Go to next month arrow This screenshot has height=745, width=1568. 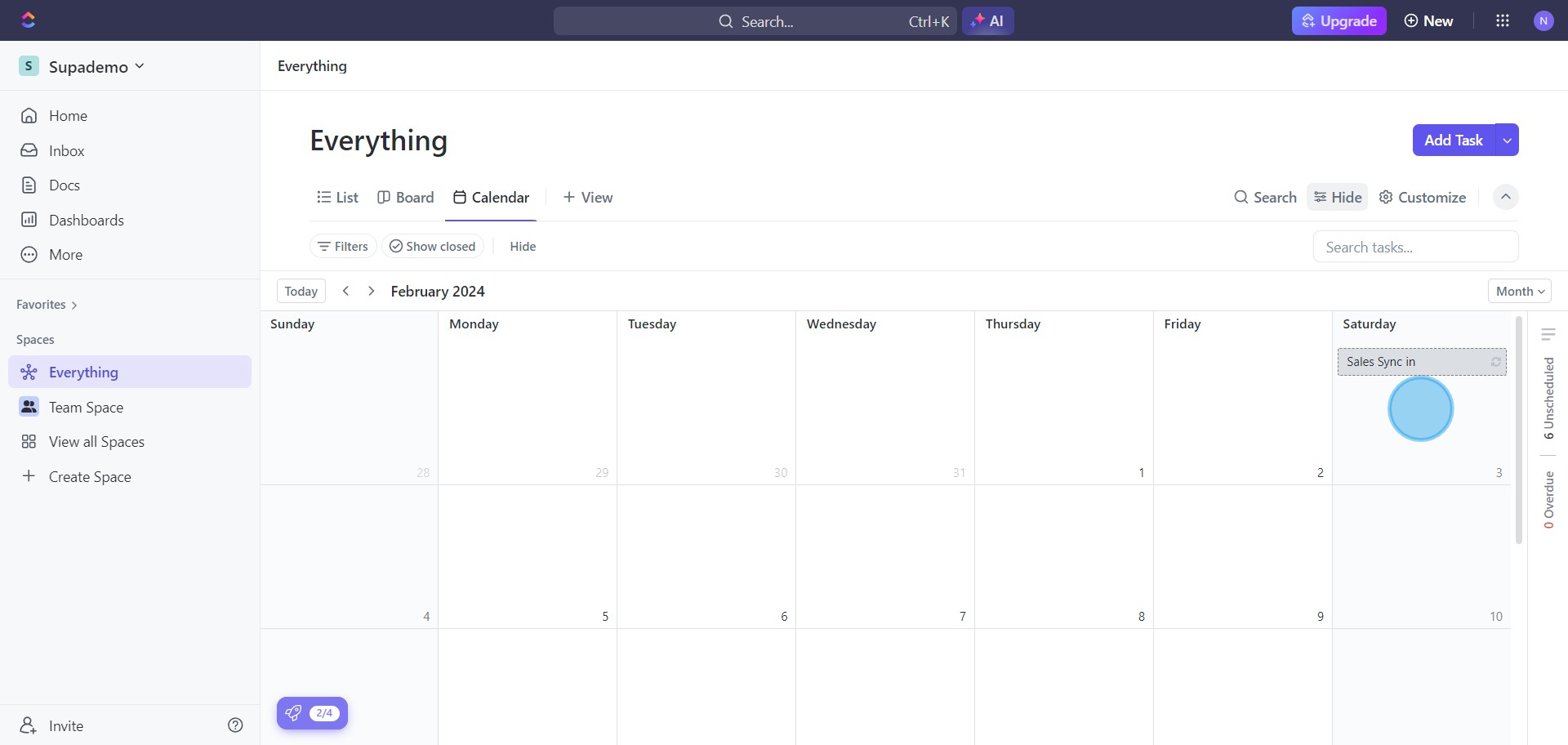pyautogui.click(x=371, y=291)
